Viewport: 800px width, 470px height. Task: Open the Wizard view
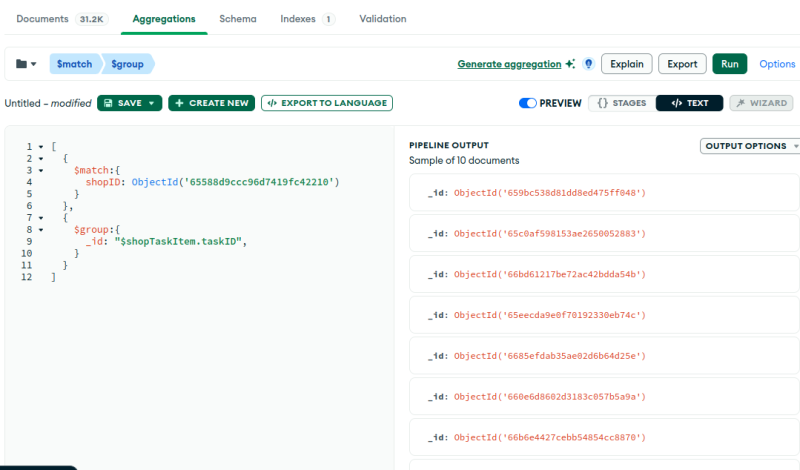[761, 103]
